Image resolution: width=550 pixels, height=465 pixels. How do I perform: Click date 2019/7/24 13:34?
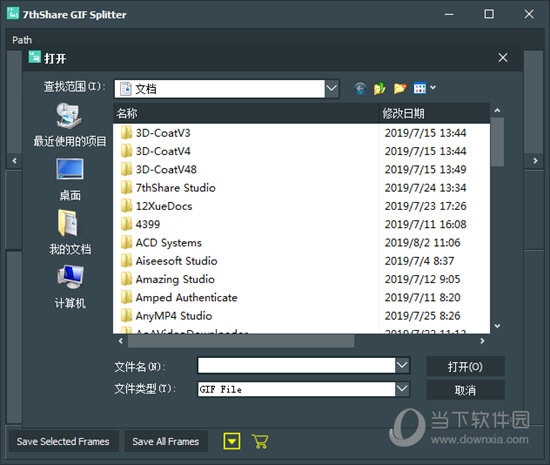click(x=425, y=188)
